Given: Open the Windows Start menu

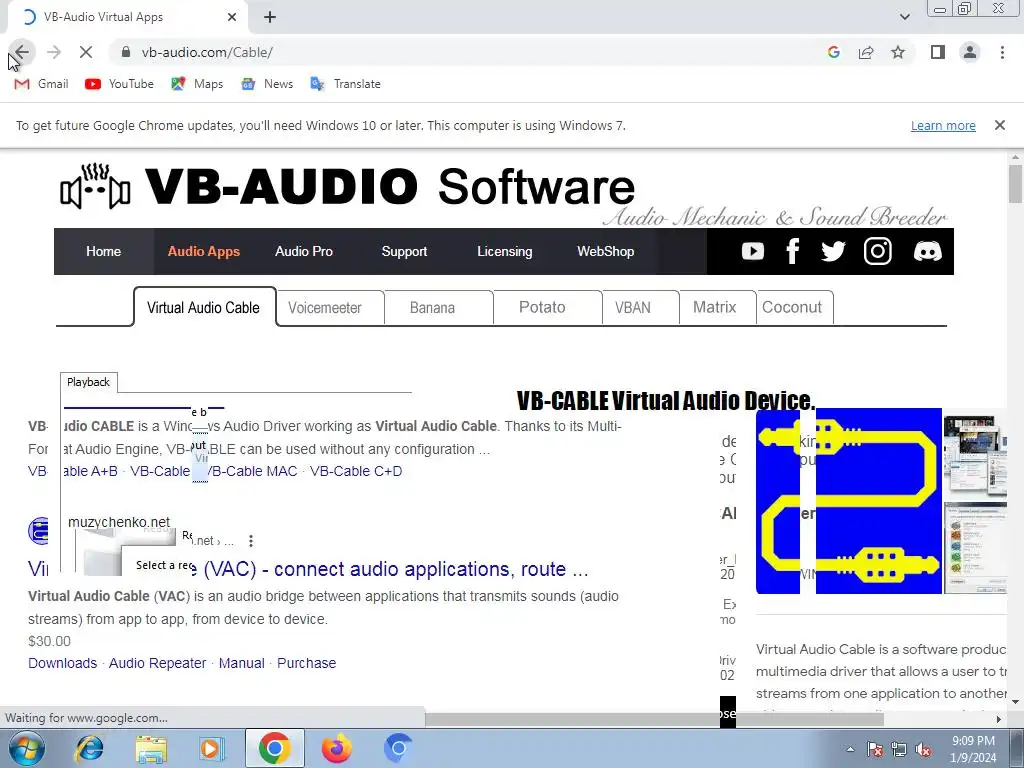Looking at the screenshot, I should point(27,748).
